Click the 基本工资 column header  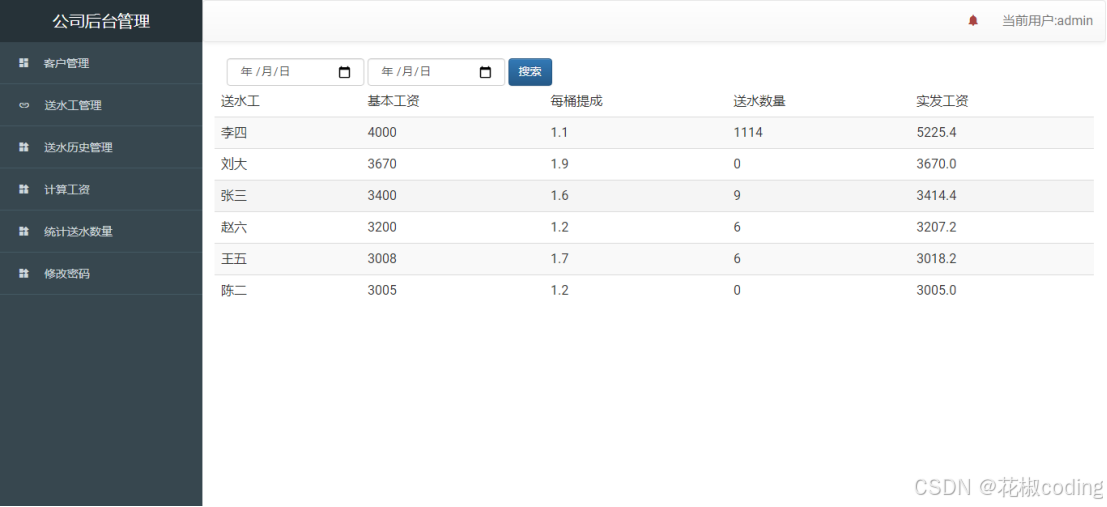point(394,101)
